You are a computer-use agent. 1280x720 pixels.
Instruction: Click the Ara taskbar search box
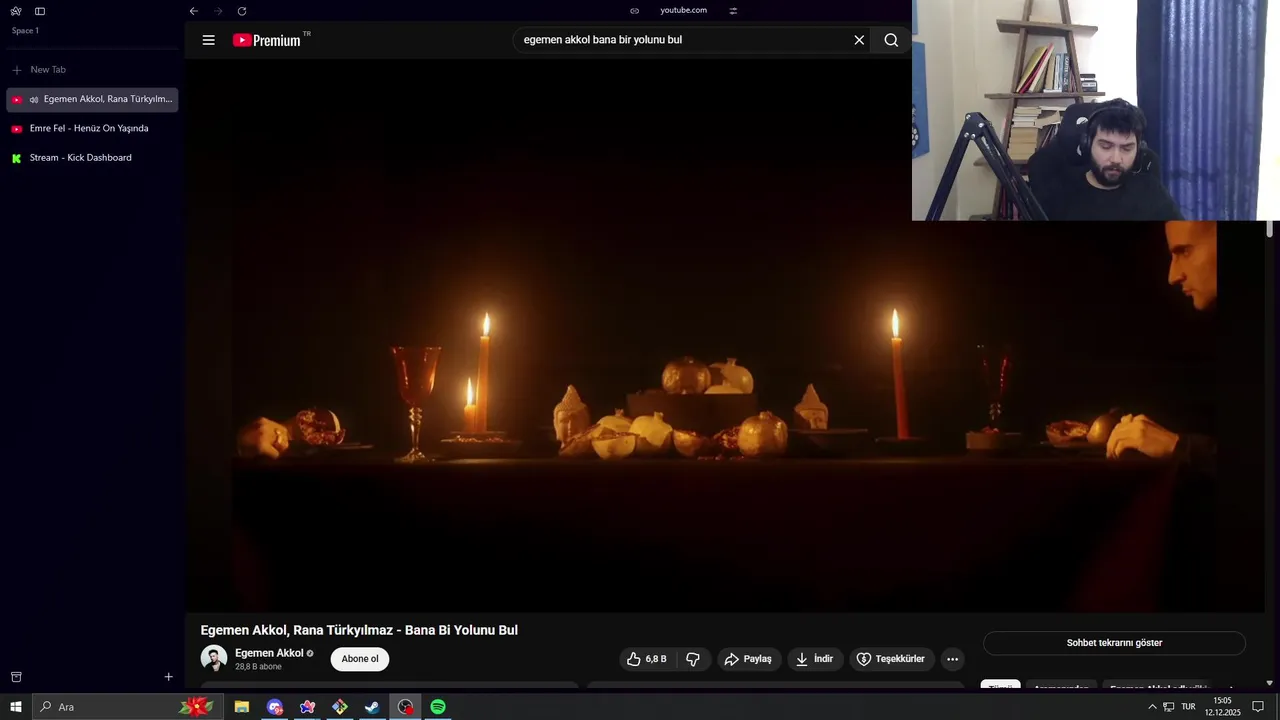[x=128, y=707]
